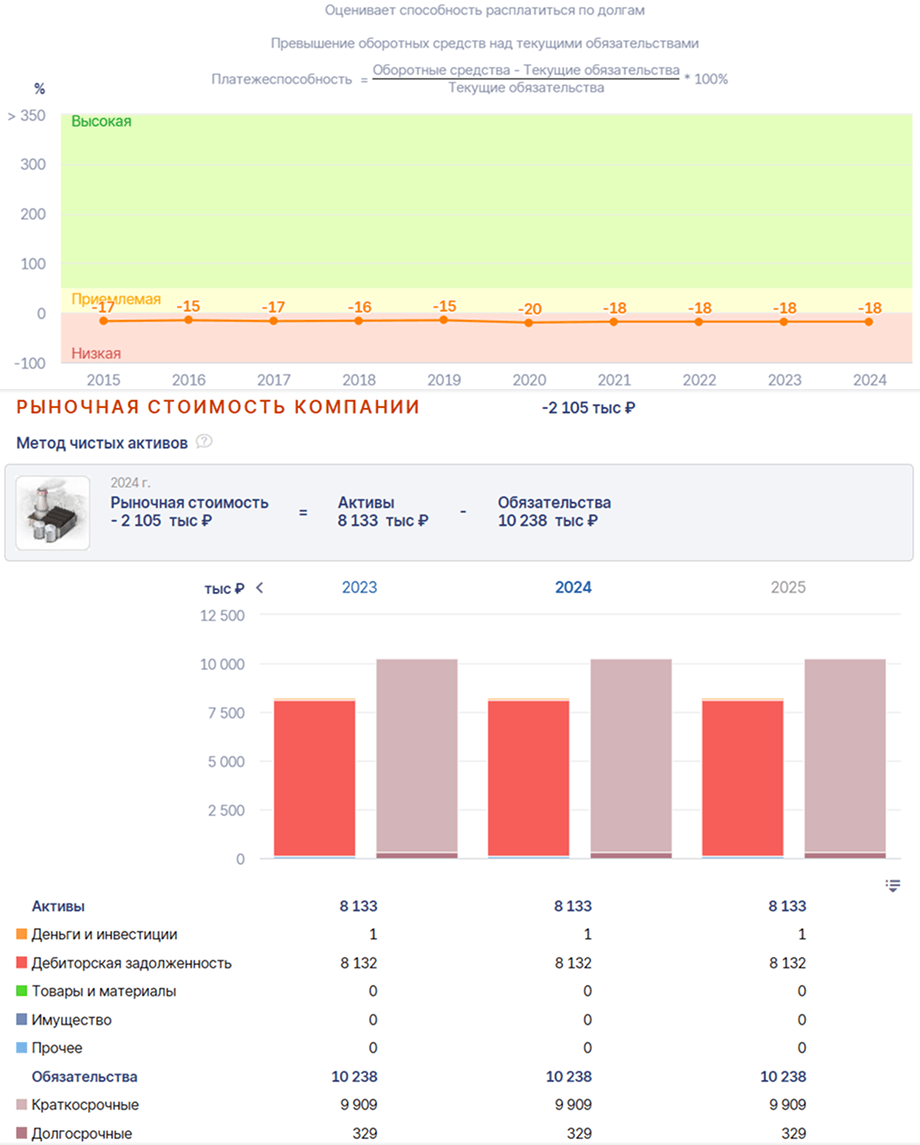
Task: Select the 2024 year column header
Action: coord(573,588)
